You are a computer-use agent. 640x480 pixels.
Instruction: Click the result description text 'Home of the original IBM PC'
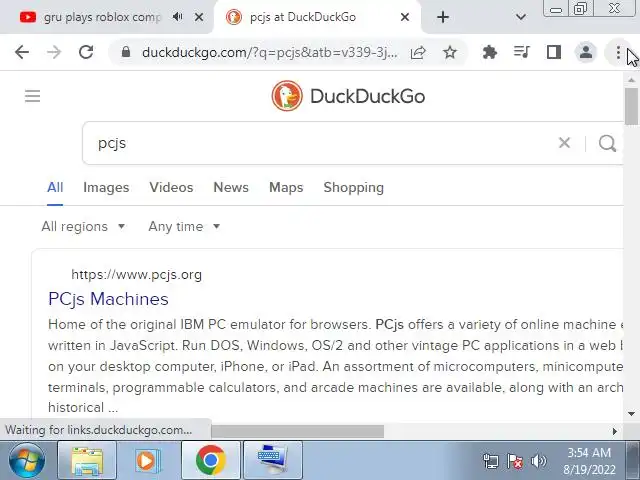(x=137, y=325)
